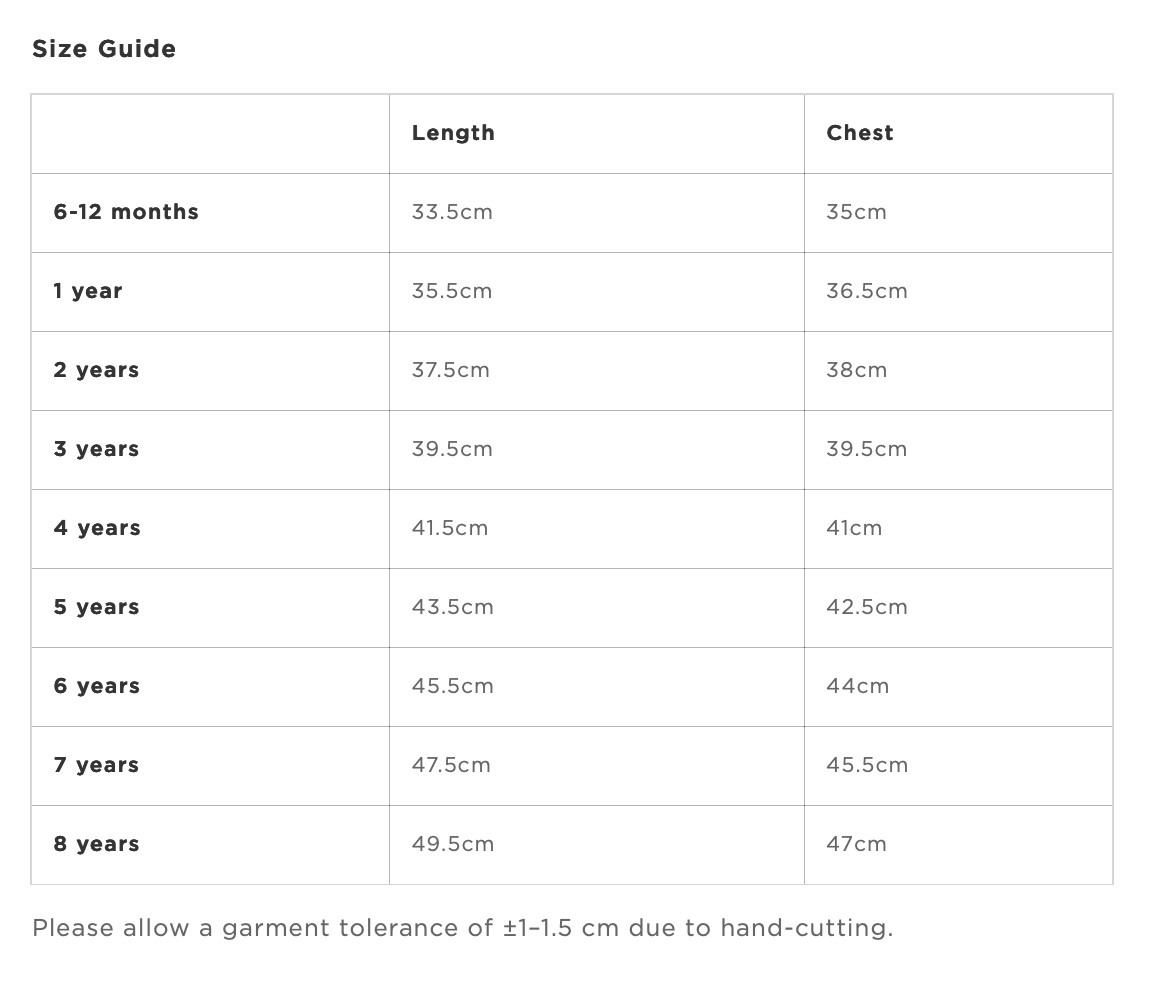Click the 1 year row label

[x=88, y=291]
